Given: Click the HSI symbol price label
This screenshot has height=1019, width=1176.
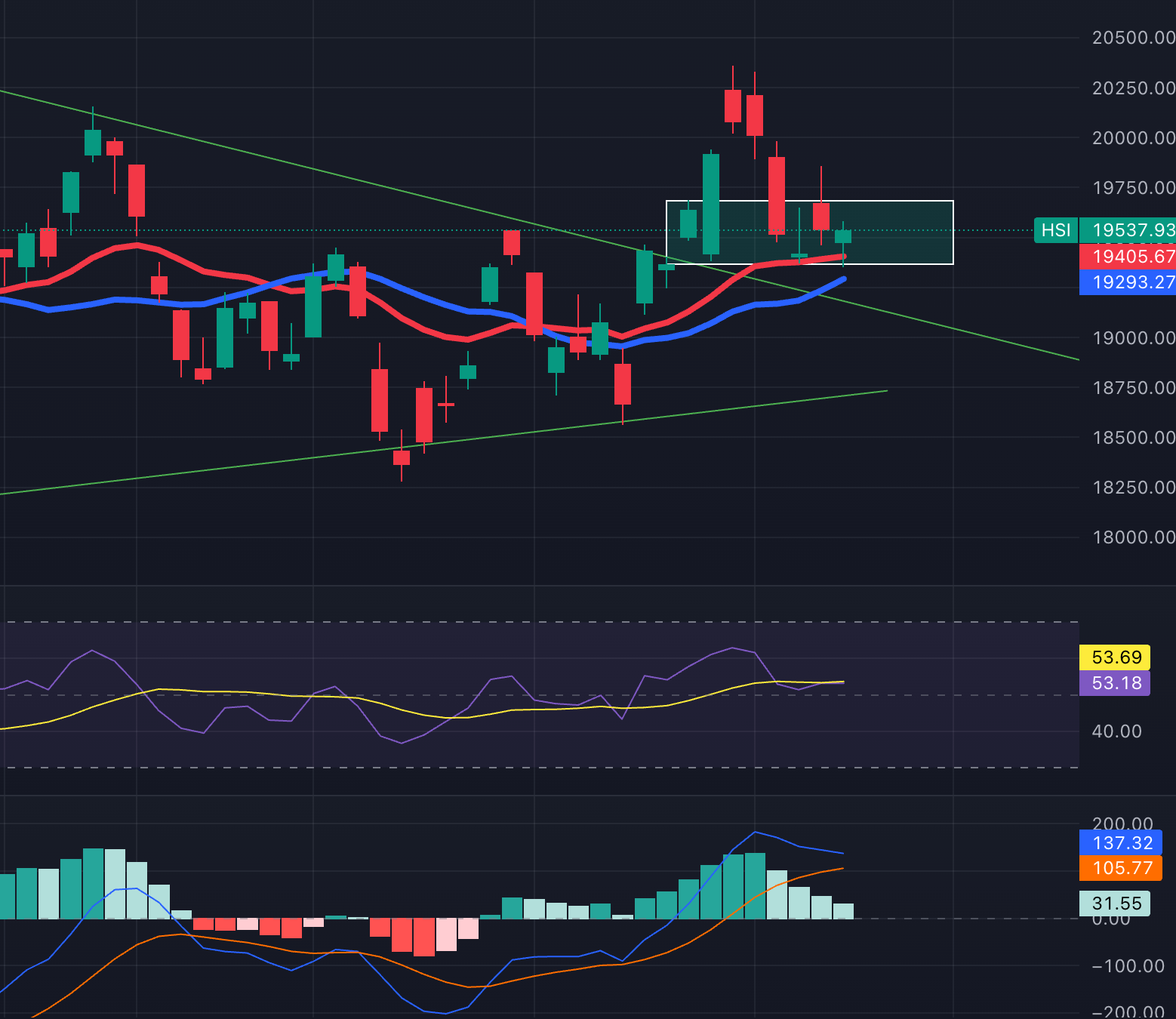Looking at the screenshot, I should click(x=1055, y=230).
